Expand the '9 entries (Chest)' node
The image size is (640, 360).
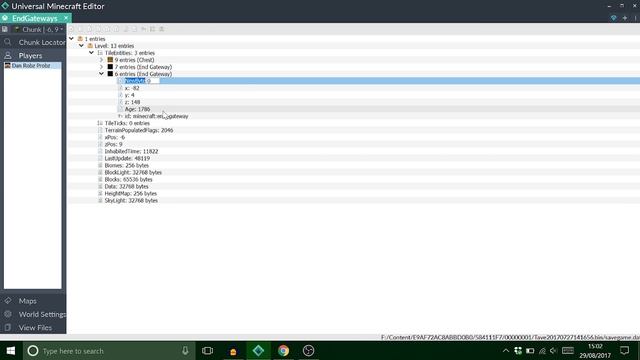pyautogui.click(x=101, y=60)
